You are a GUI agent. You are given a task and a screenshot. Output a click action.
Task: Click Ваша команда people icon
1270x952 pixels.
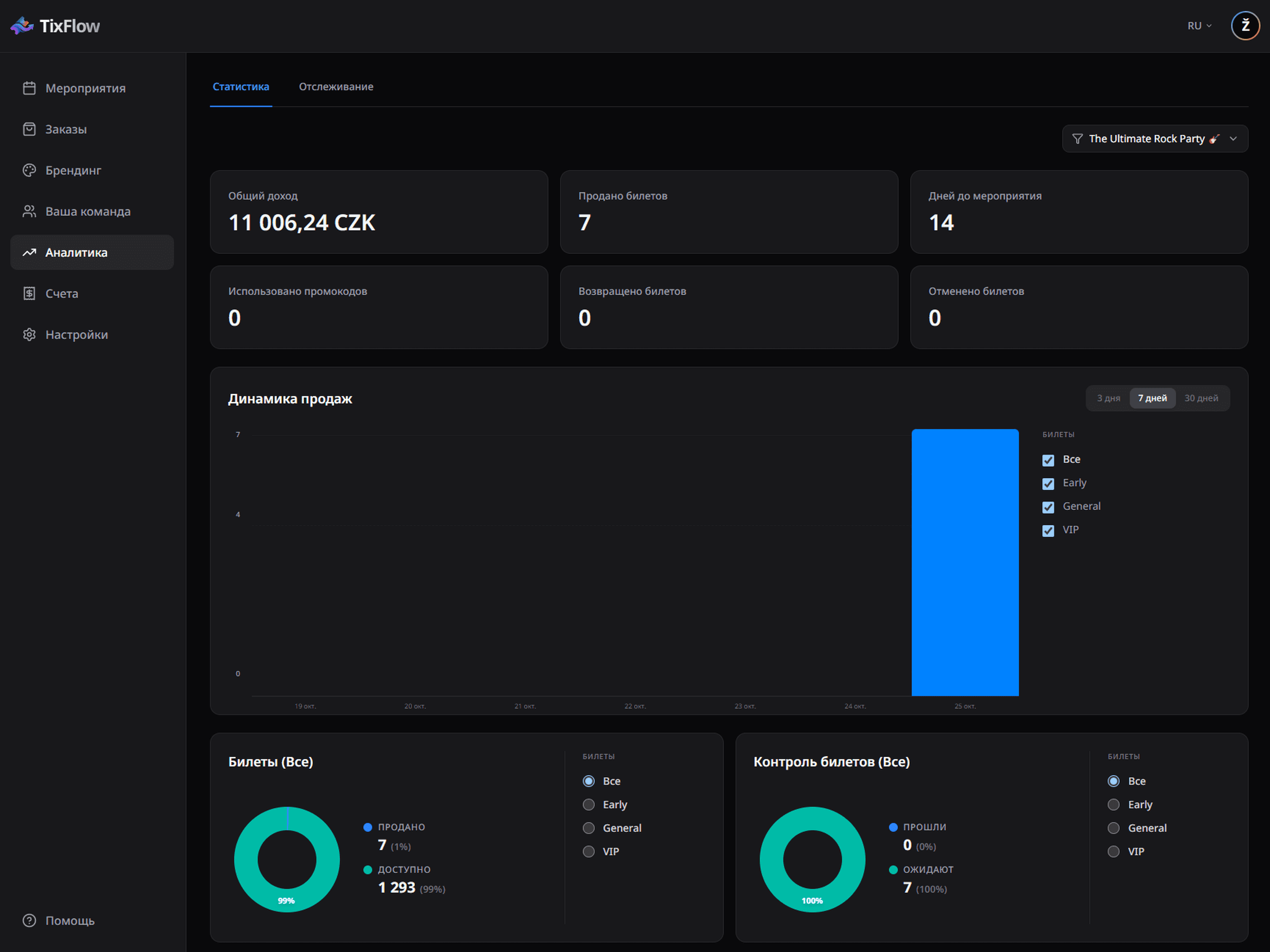(x=29, y=212)
